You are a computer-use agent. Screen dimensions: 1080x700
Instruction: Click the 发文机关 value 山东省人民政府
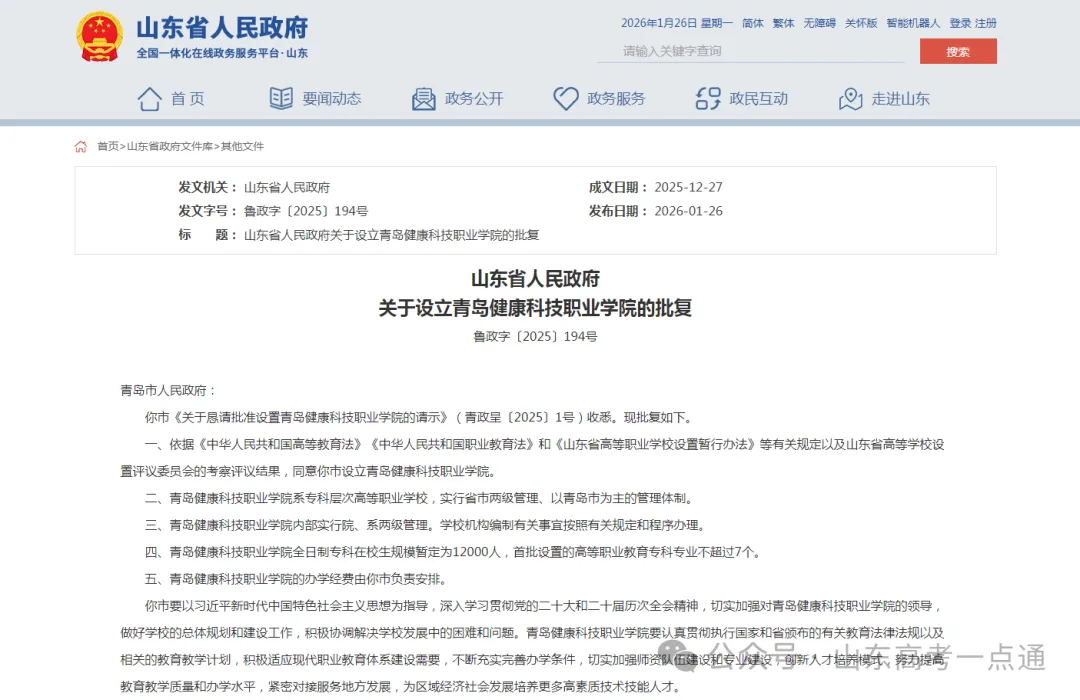pos(287,187)
